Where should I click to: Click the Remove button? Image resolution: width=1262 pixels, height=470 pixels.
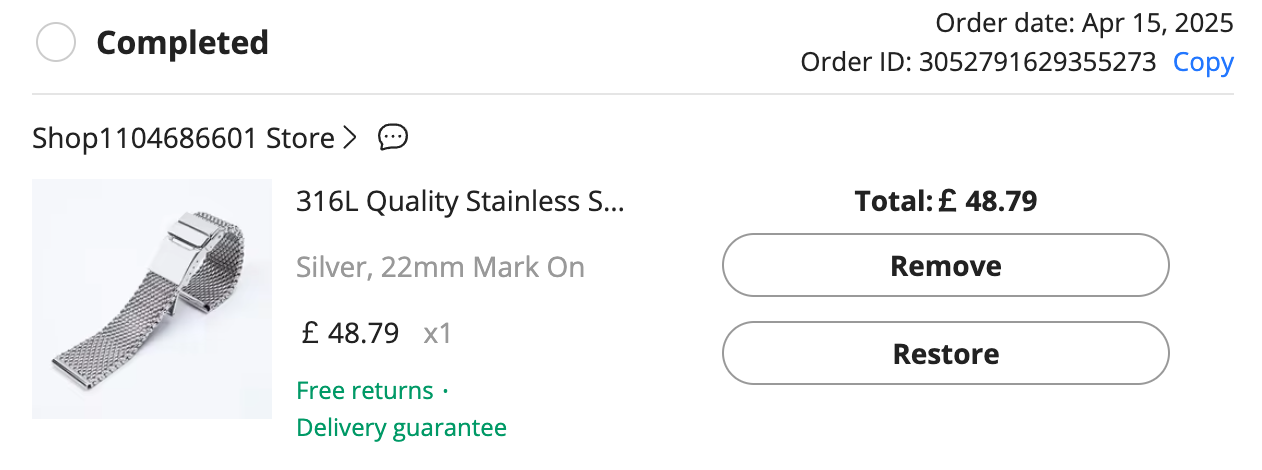click(945, 265)
